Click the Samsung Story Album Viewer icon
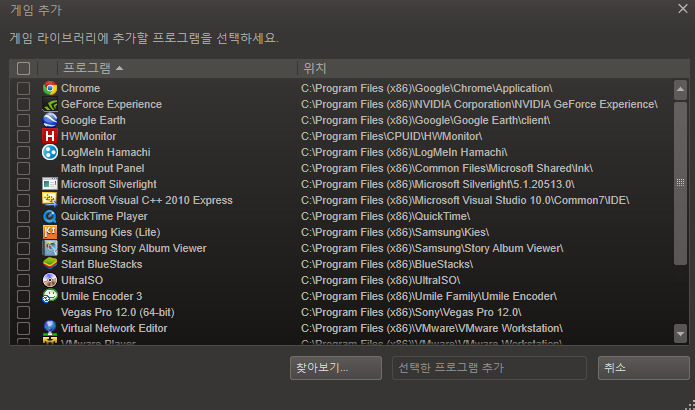 (x=50, y=248)
